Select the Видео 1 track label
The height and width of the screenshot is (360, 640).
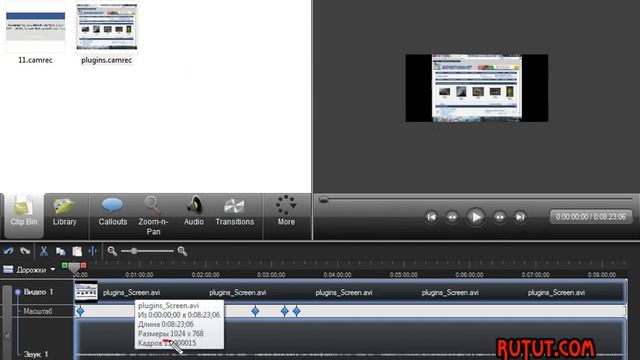(38, 292)
